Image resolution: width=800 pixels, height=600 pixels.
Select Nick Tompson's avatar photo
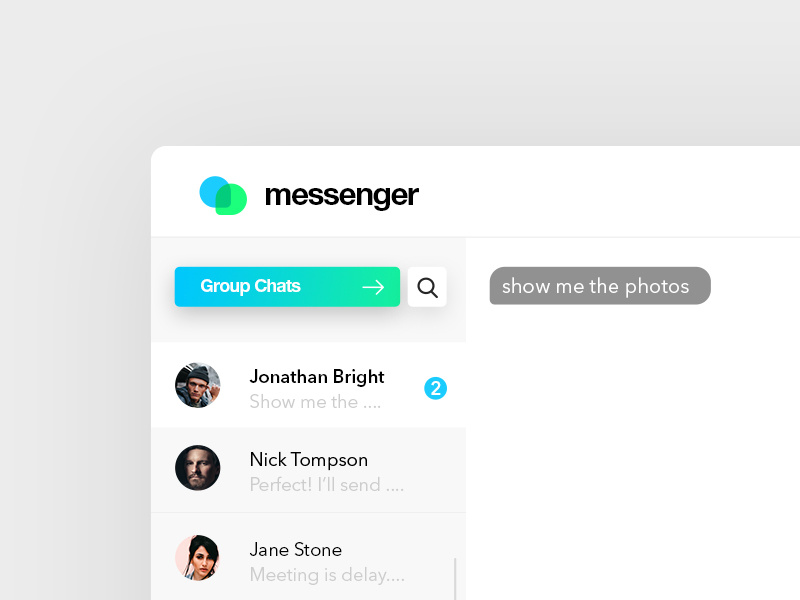(x=197, y=468)
